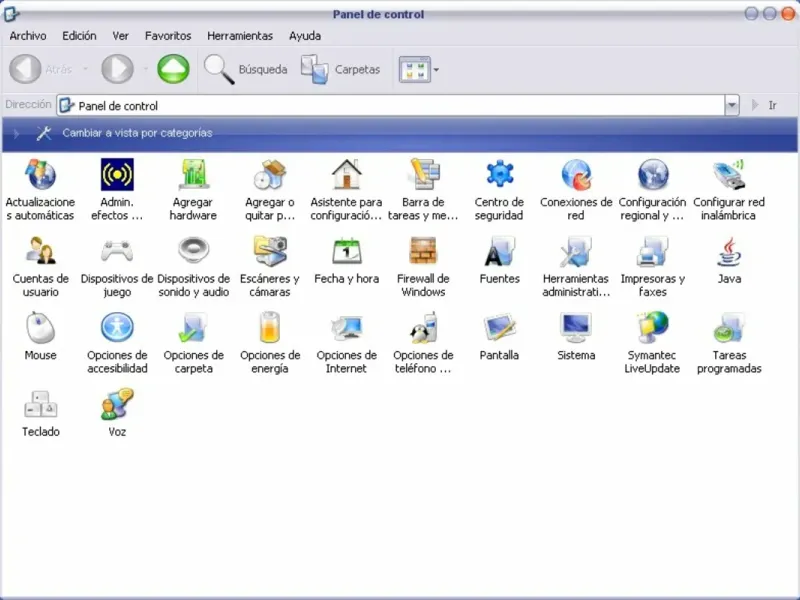The width and height of the screenshot is (800, 600).
Task: Open Opciones de energía icon
Action: (270, 328)
